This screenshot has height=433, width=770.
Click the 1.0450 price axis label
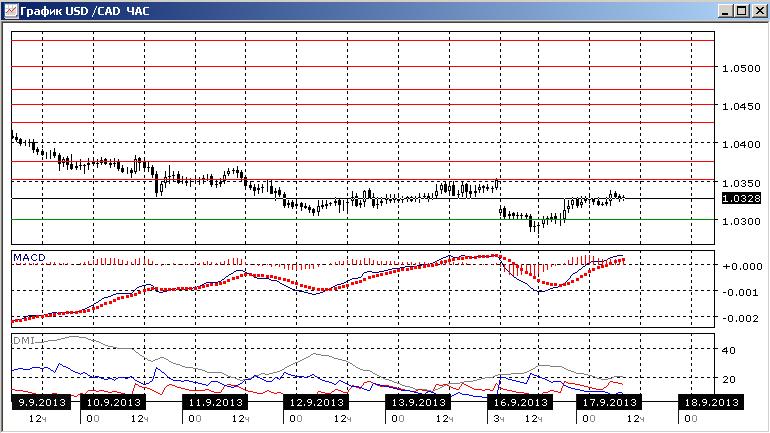[741, 107]
